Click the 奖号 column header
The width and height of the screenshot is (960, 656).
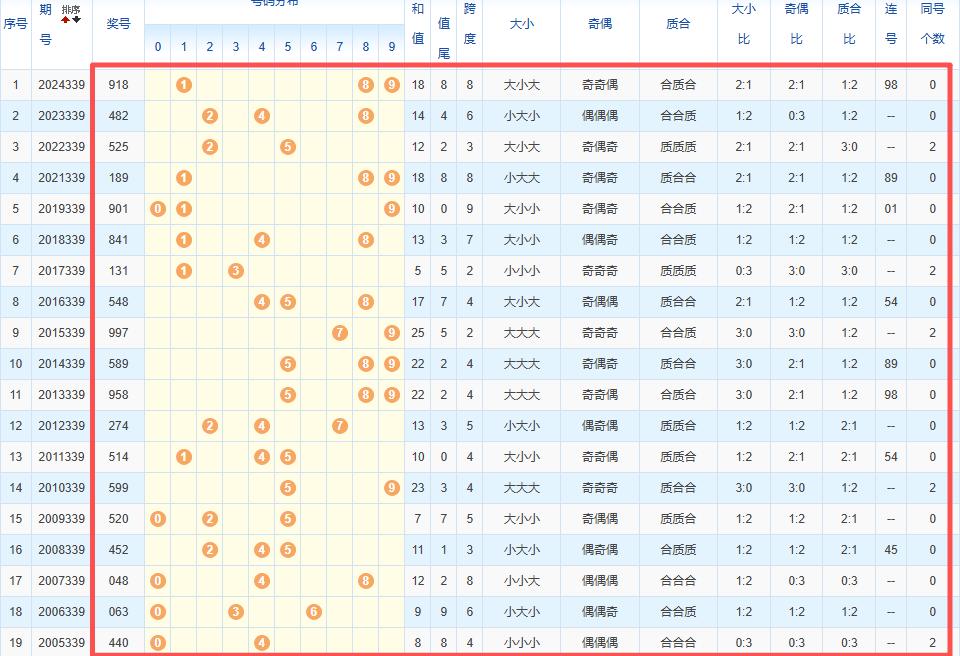[x=118, y=24]
